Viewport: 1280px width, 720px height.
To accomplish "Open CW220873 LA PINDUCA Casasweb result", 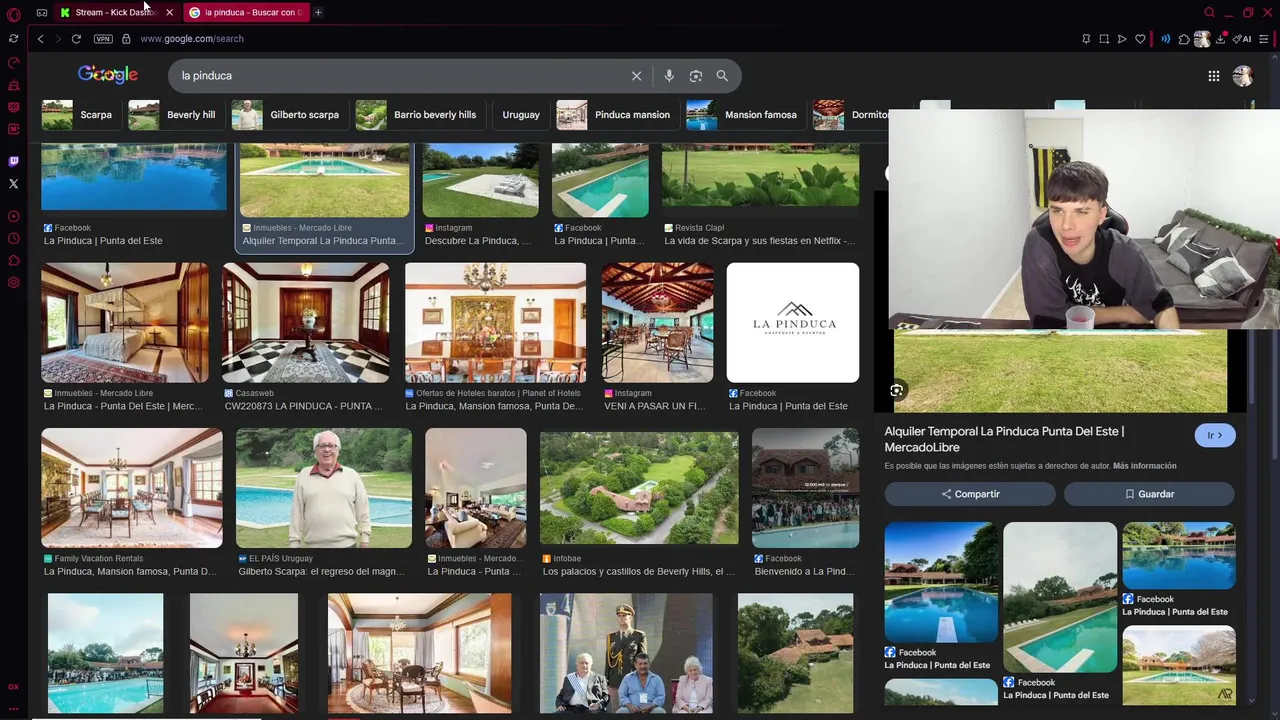I will click(305, 322).
